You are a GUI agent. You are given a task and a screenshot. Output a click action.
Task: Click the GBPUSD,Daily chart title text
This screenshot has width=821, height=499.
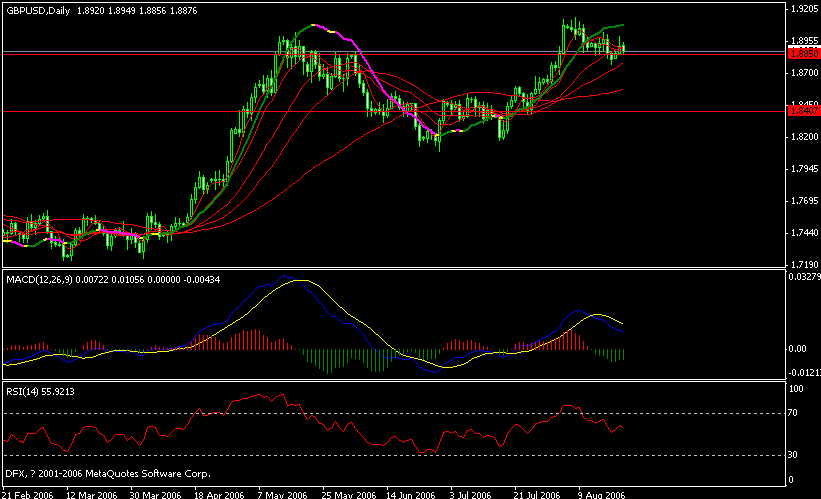(38, 10)
